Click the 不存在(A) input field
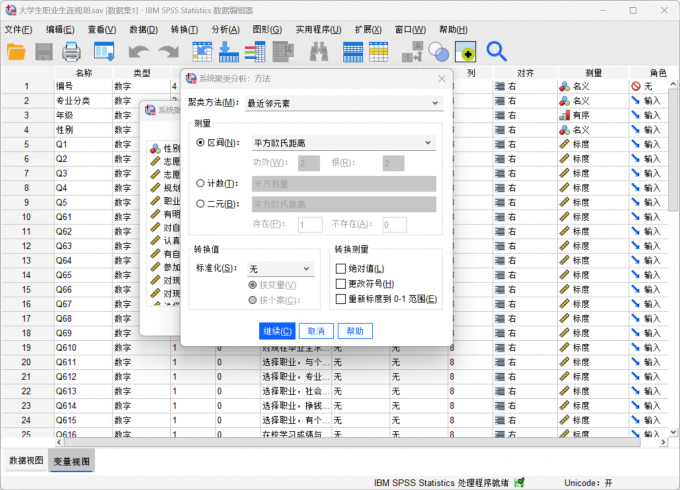This screenshot has width=680, height=490. click(395, 225)
